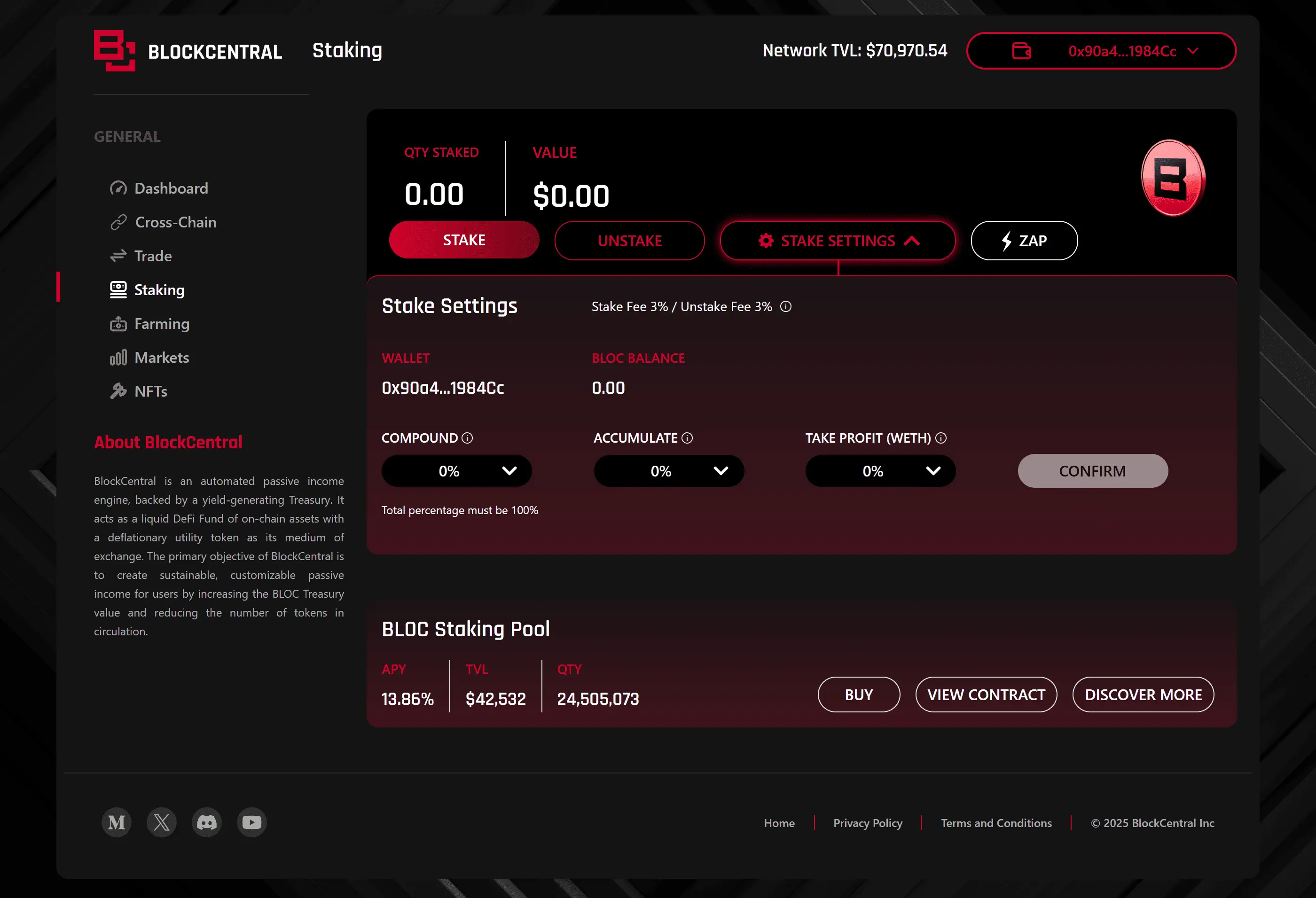This screenshot has width=1316, height=898.
Task: Click the Cross-Chain link icon
Action: click(118, 222)
